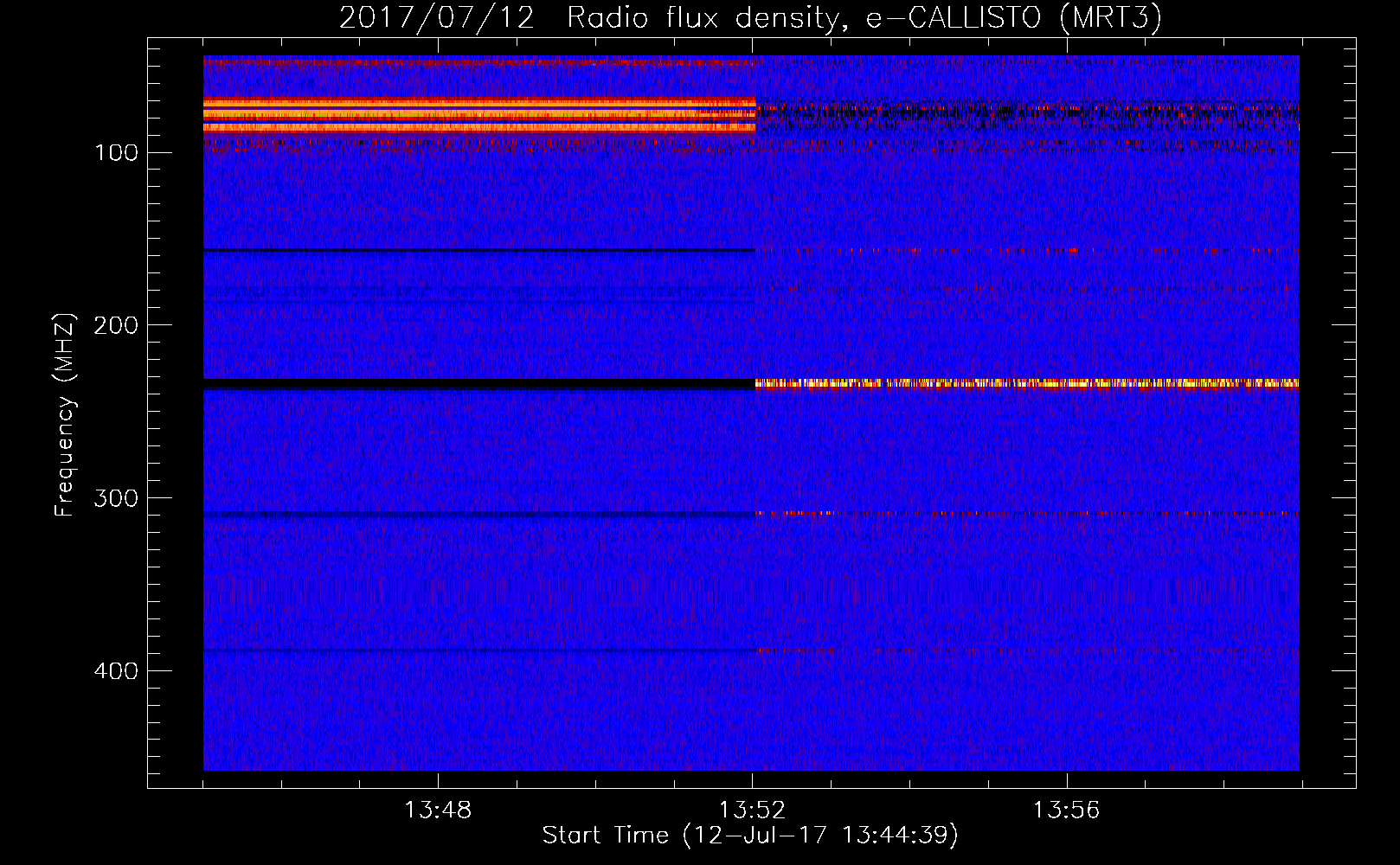1400x865 pixels.
Task: Select the 300 frequency tick label
Action: coord(117,498)
